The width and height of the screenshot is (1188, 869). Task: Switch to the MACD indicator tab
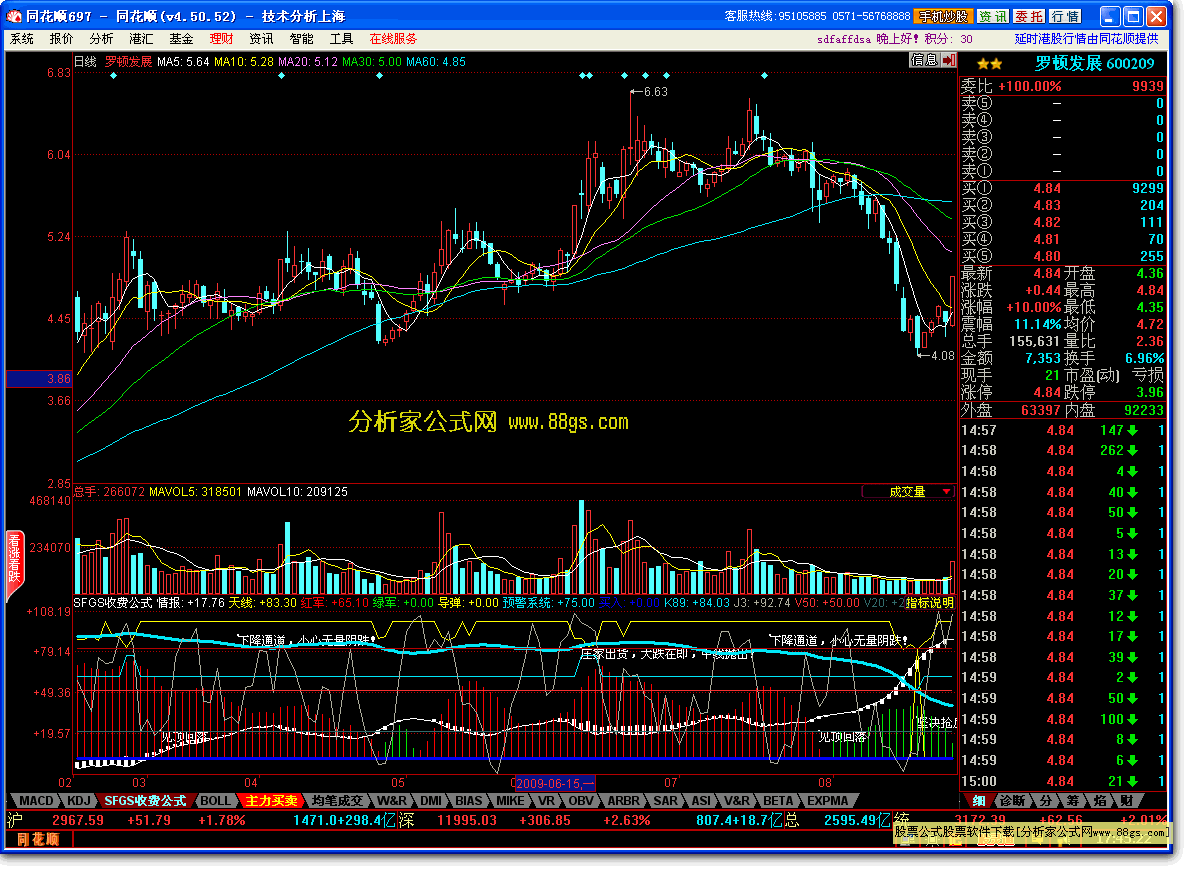pyautogui.click(x=36, y=802)
